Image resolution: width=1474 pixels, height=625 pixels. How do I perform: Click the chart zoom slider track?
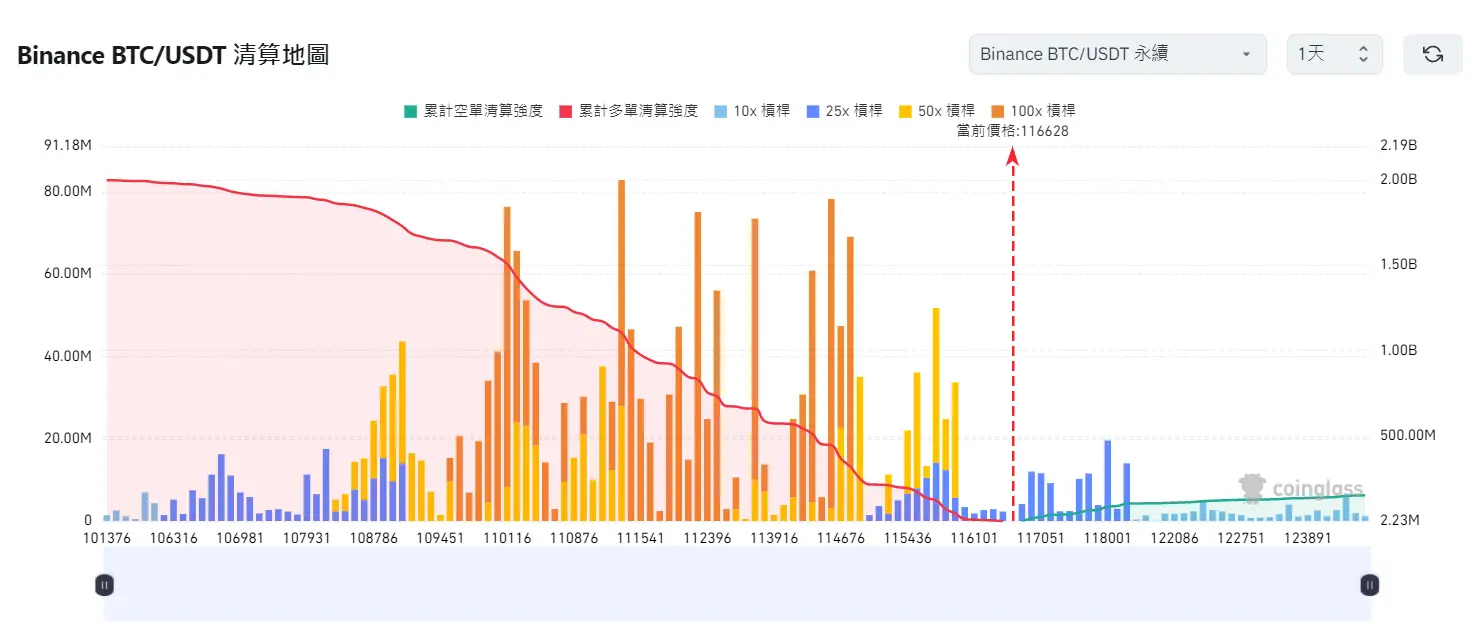737,585
